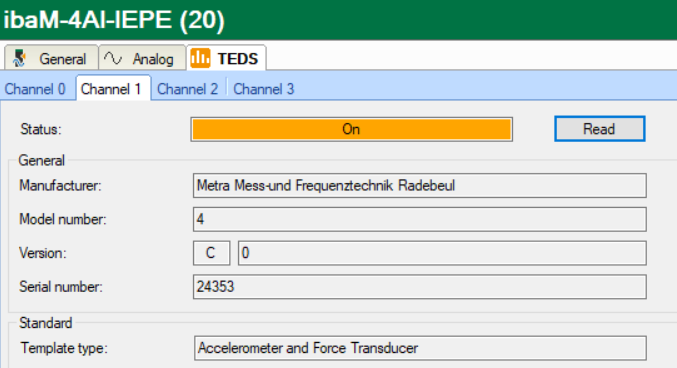Click the General group heading
Image resolution: width=677 pixels, height=368 pixels.
[x=41, y=161]
